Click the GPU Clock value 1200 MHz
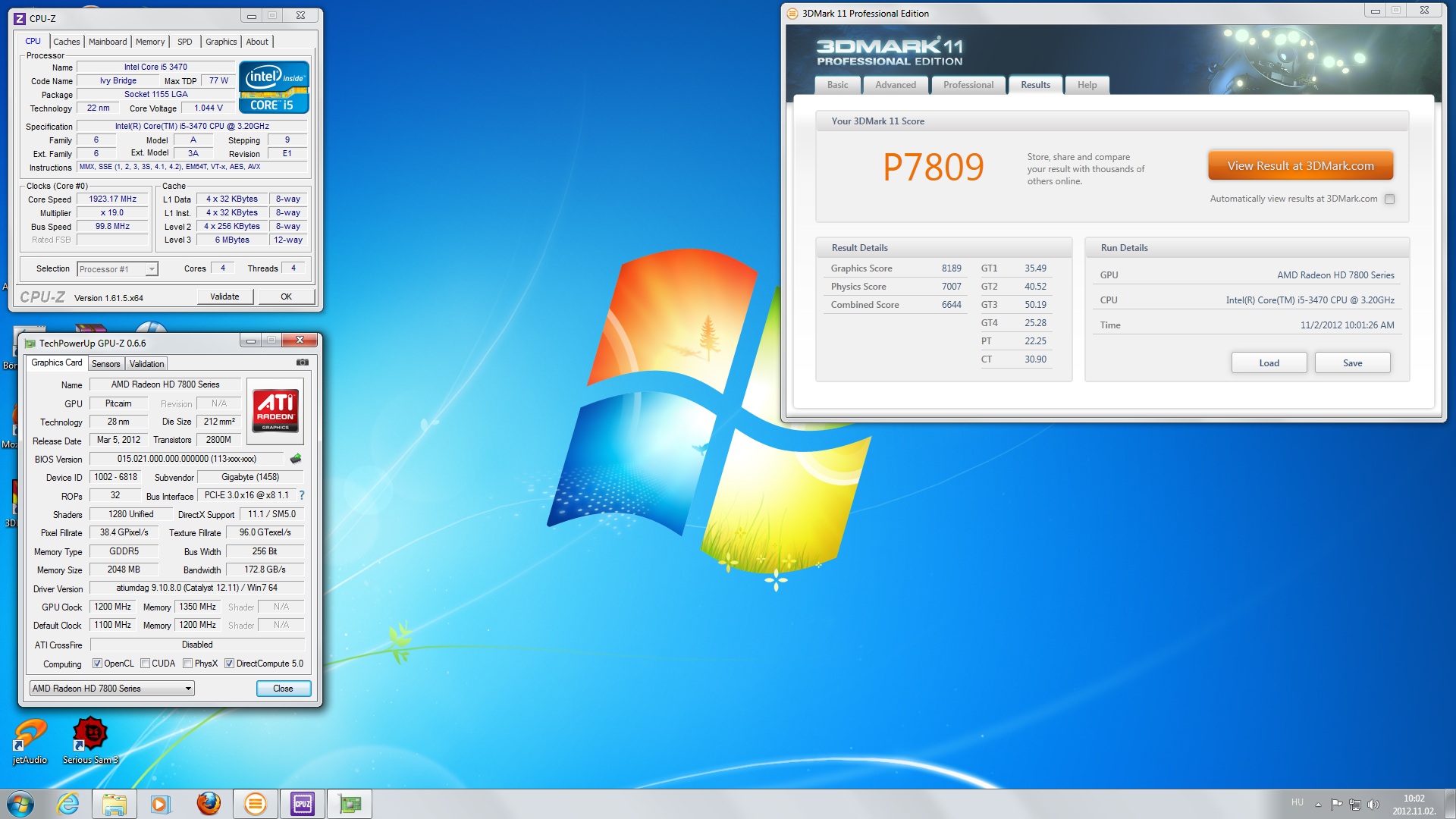The width and height of the screenshot is (1456, 819). (x=112, y=607)
